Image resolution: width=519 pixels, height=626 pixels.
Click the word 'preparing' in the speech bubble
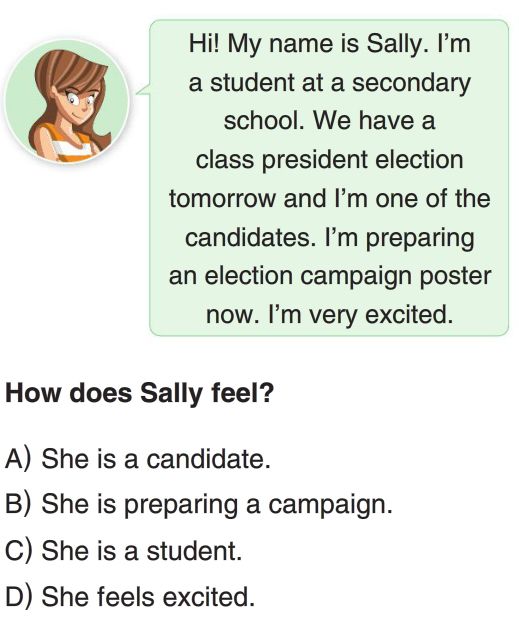pyautogui.click(x=420, y=238)
